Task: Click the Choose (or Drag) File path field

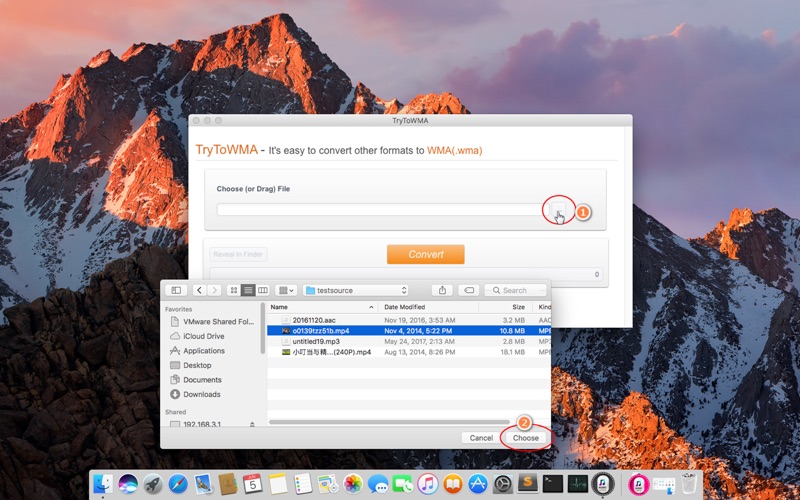Action: pyautogui.click(x=381, y=210)
